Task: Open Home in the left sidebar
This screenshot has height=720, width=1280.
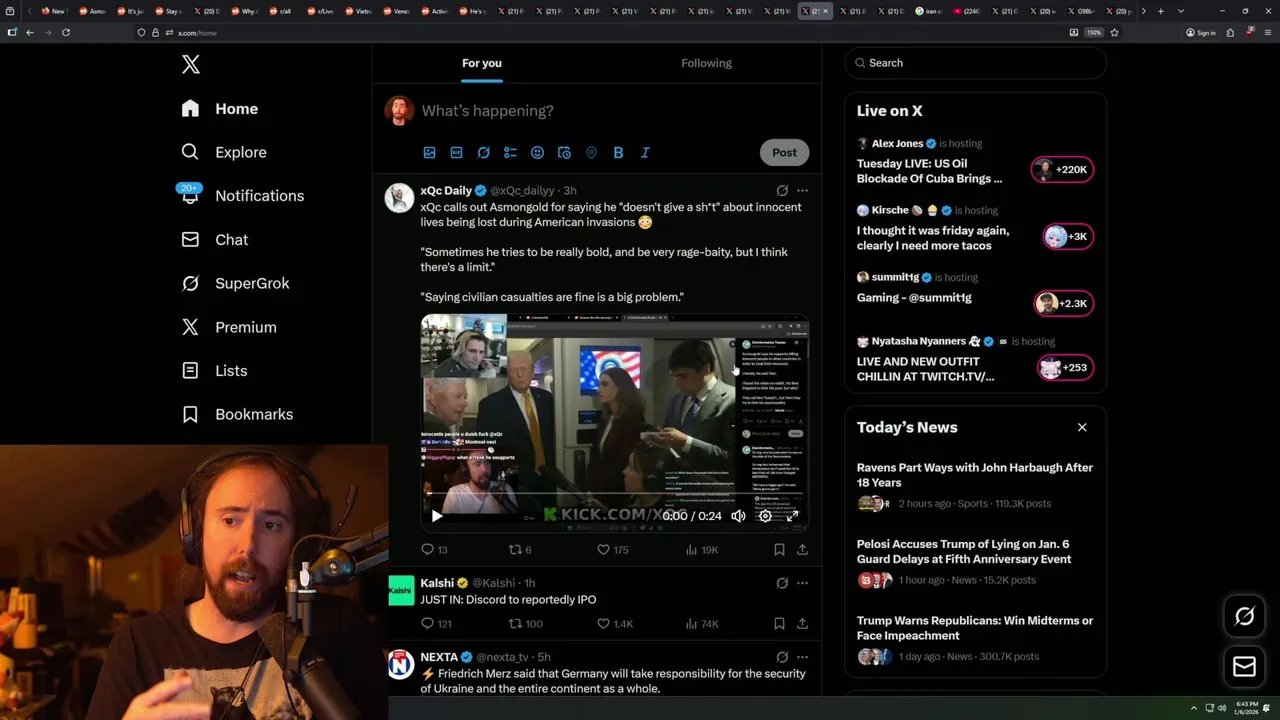Action: point(220,109)
